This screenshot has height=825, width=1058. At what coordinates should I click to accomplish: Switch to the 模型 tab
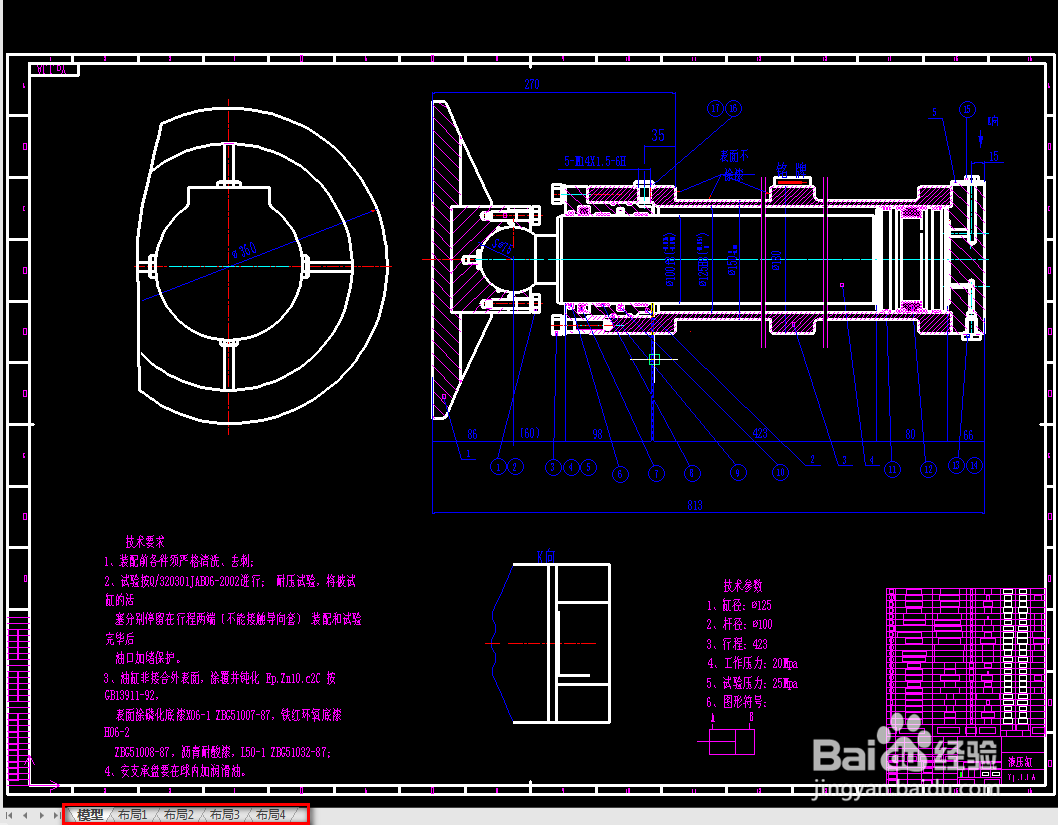90,815
